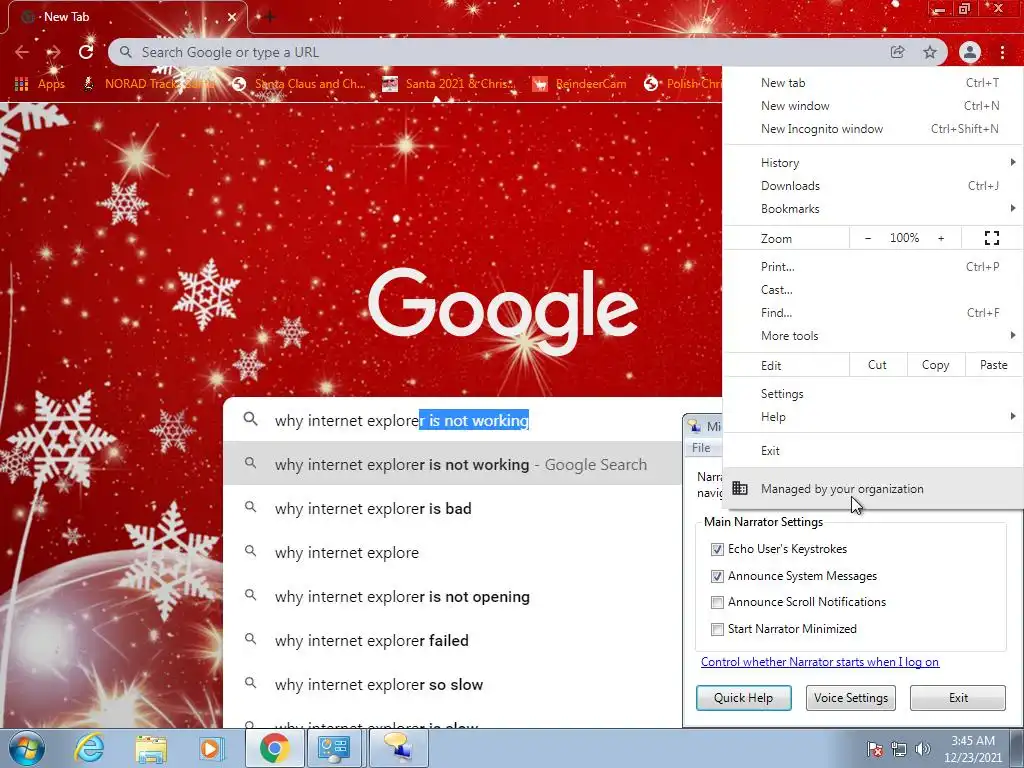This screenshot has width=1024, height=768.
Task: Switch to Narrator on the taskbar
Action: [399, 748]
